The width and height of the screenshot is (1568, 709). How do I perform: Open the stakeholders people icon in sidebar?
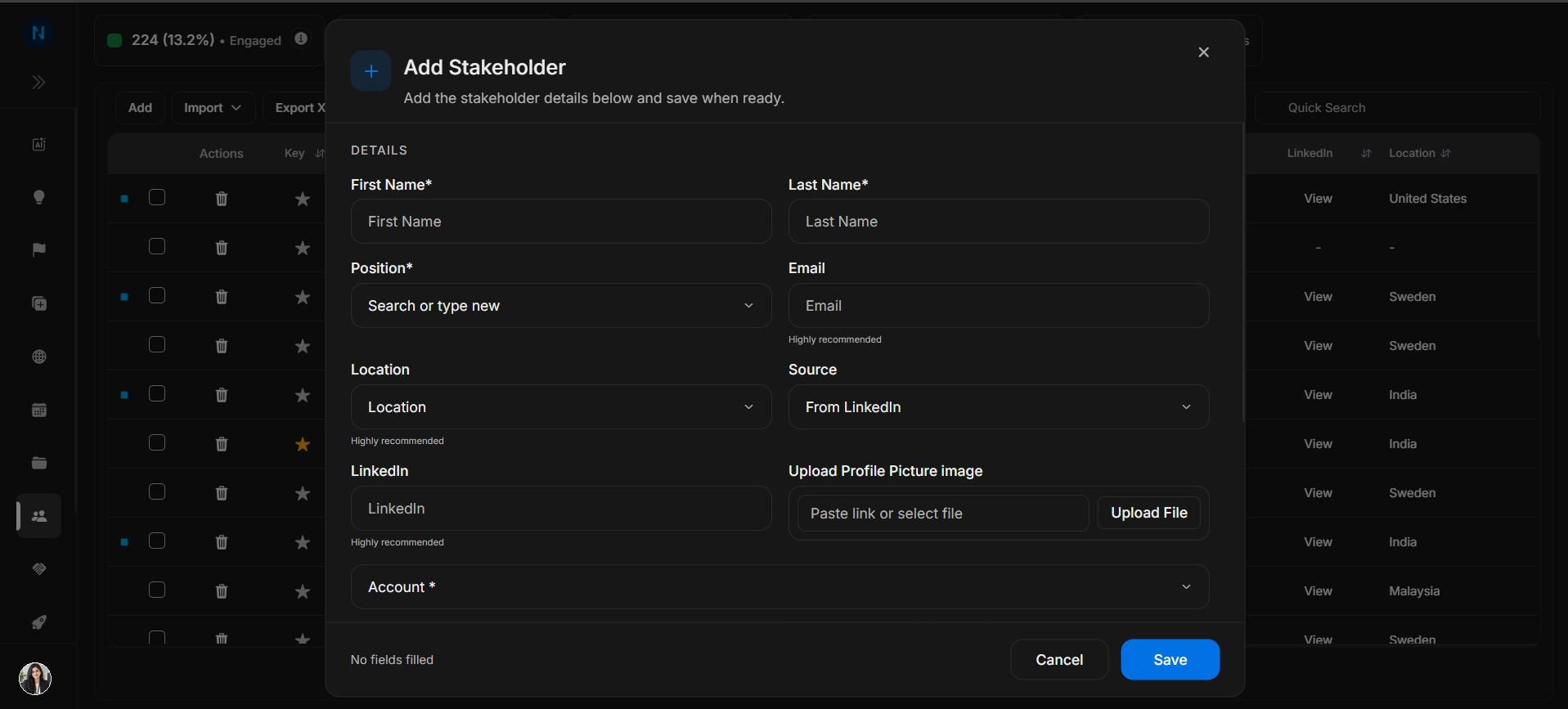[38, 516]
